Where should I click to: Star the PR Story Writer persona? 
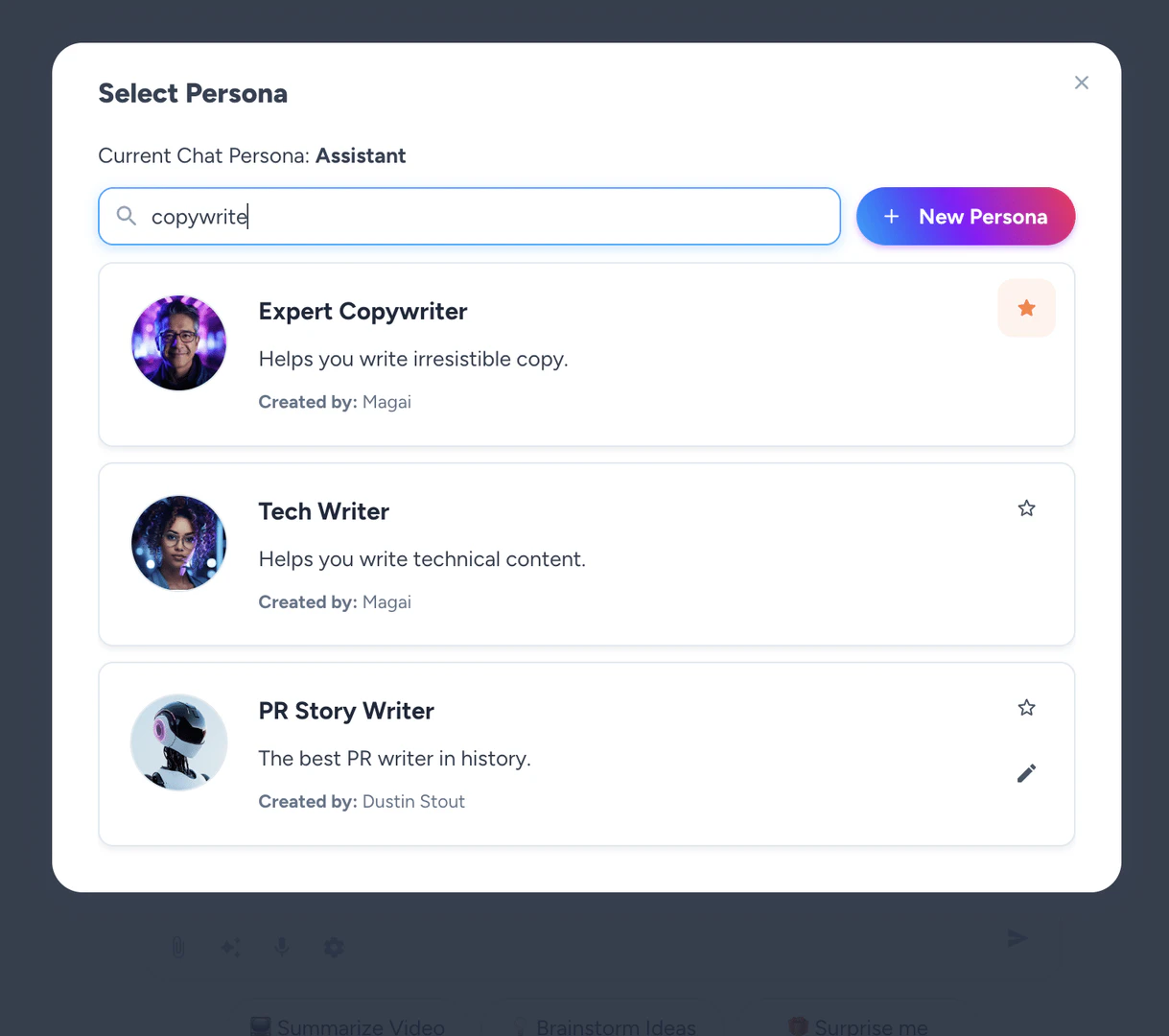point(1026,707)
